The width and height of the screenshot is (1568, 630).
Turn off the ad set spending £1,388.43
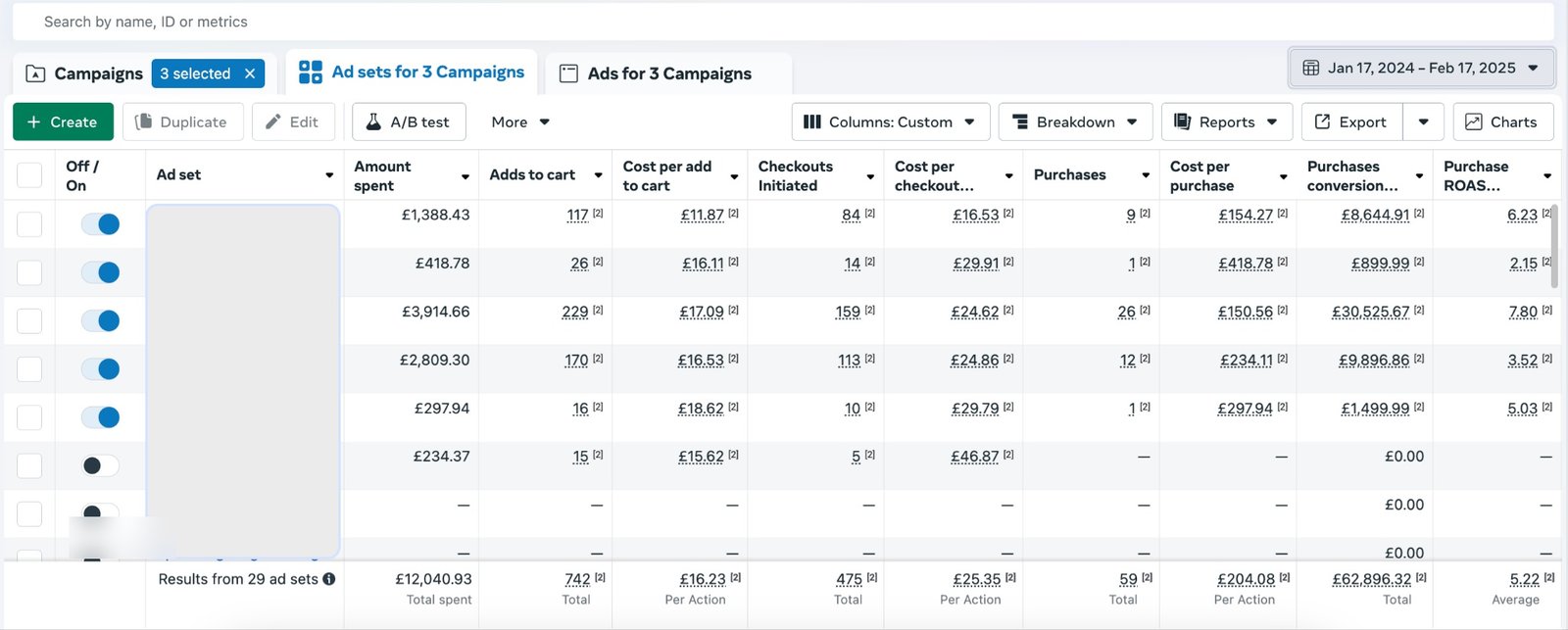point(101,224)
